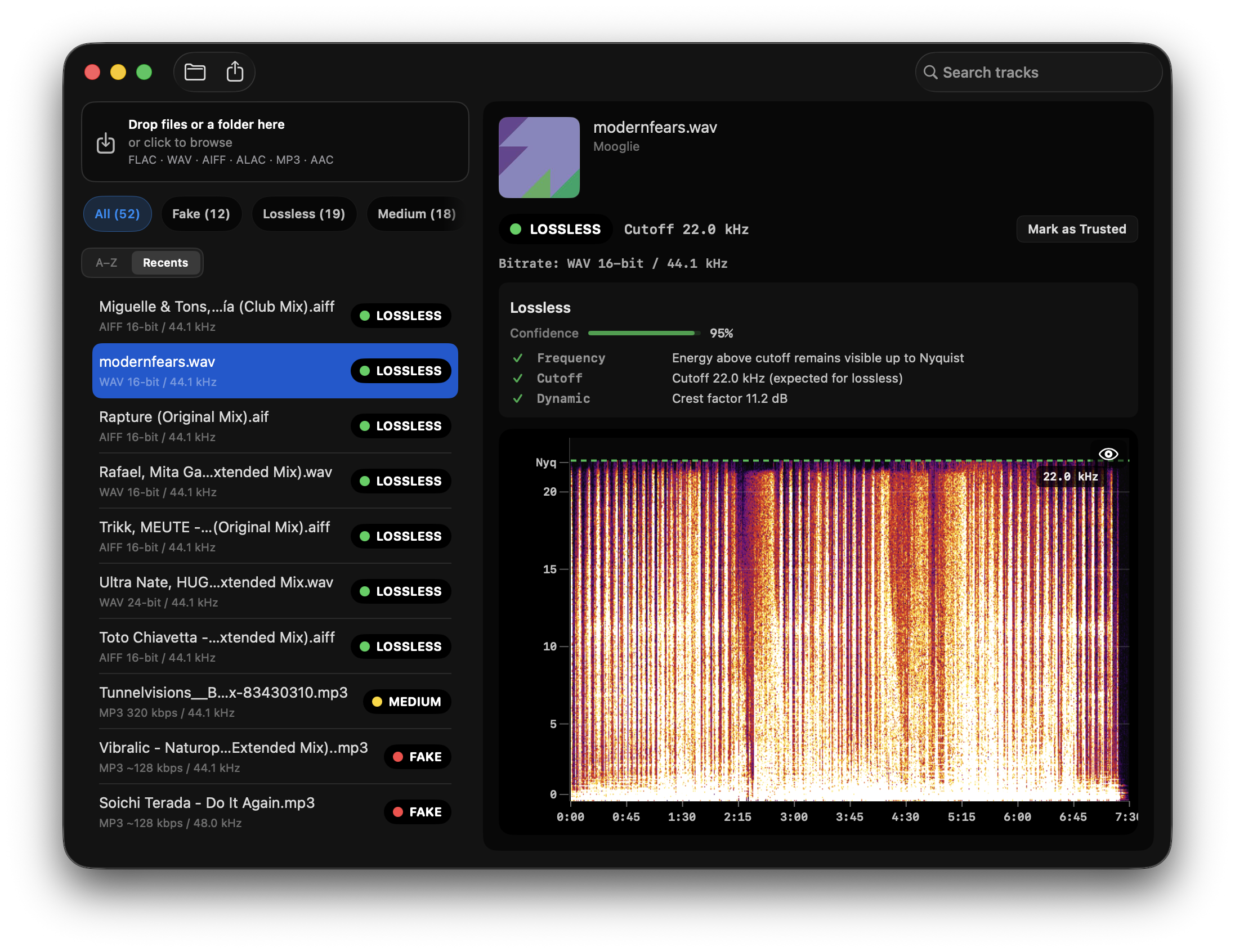Pick the Vibralic - Naturop Extended Mix mp3
Image resolution: width=1235 pixels, height=952 pixels.
tap(275, 756)
